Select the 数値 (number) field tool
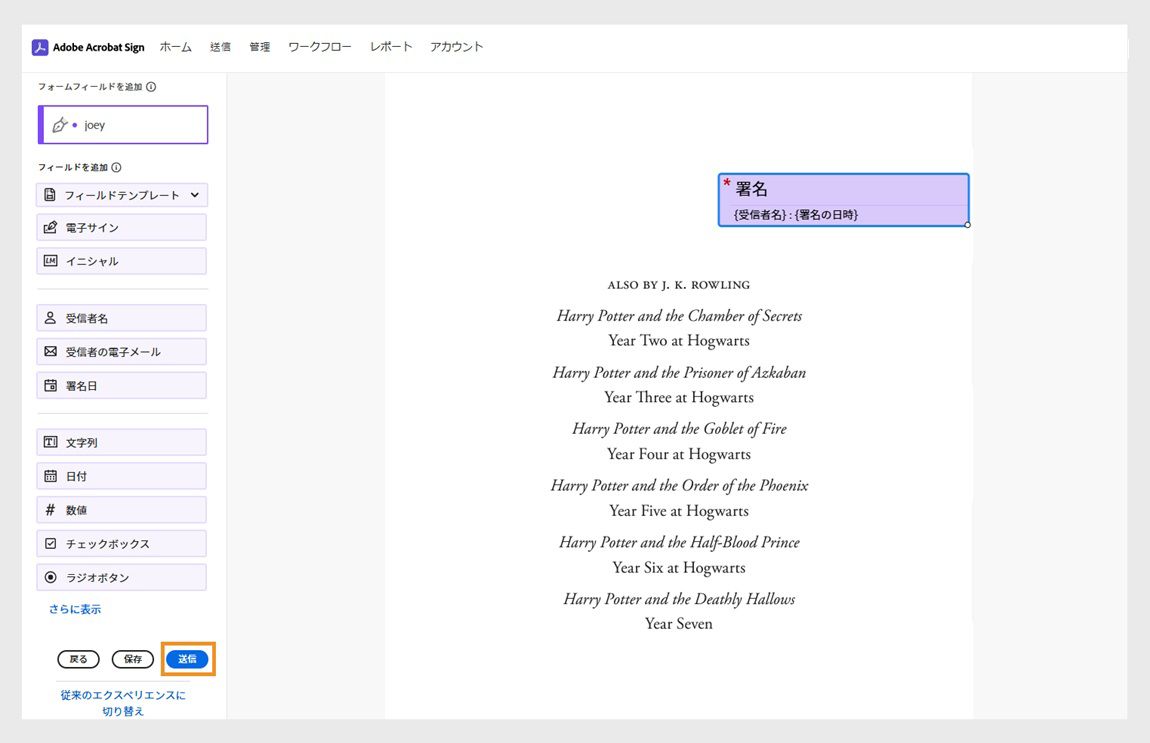This screenshot has width=1150, height=743. [121, 509]
